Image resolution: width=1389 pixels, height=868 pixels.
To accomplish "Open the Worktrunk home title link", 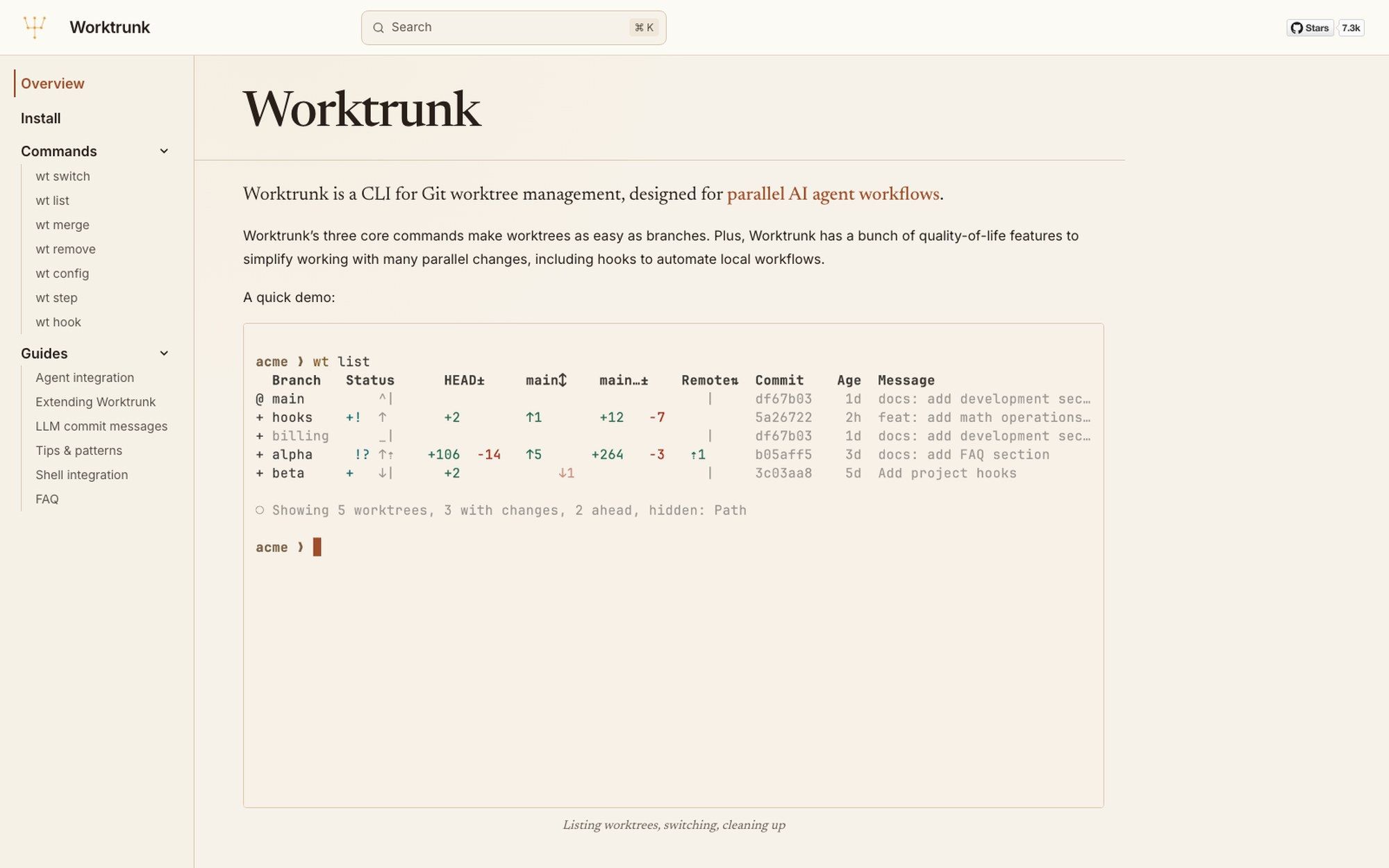I will pyautogui.click(x=110, y=27).
